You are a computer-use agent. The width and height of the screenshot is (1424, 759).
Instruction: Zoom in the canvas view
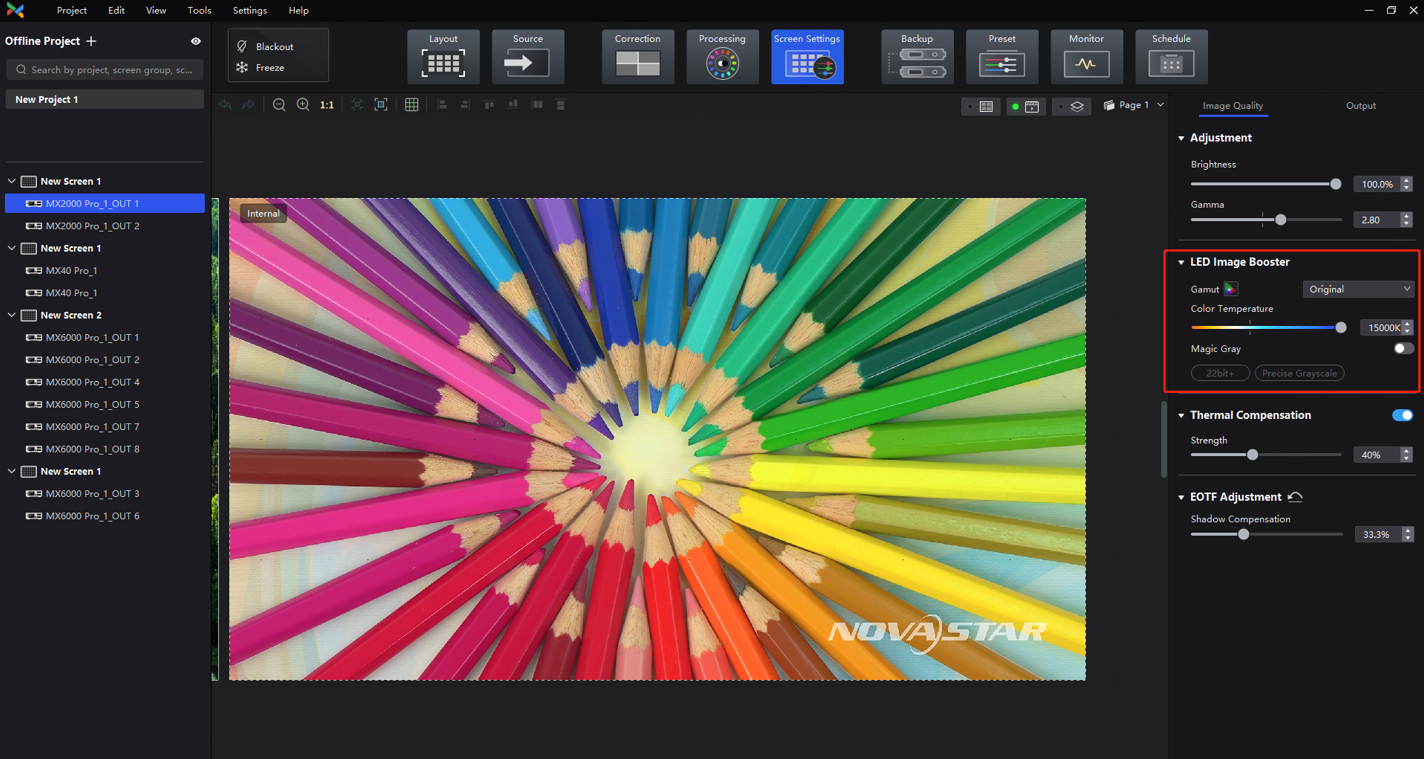point(303,105)
